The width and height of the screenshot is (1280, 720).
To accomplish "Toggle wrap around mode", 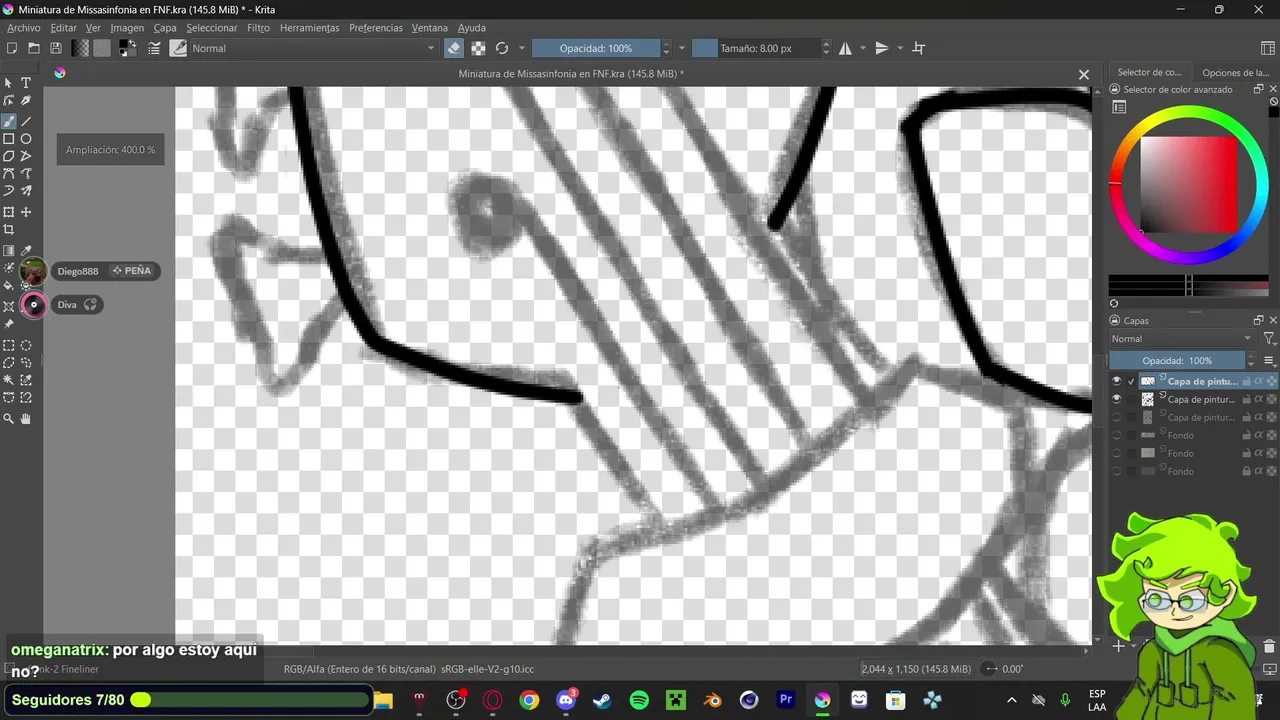I will (x=919, y=48).
